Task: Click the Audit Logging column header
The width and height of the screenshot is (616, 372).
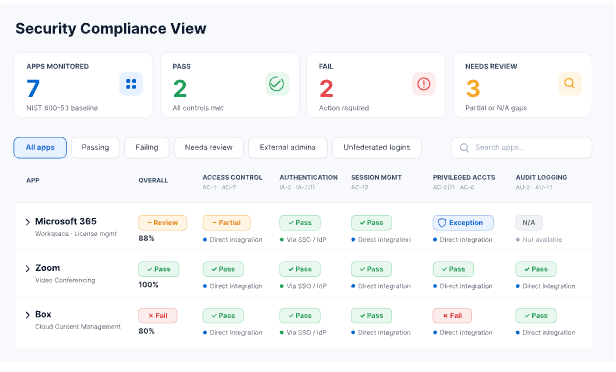Action: click(541, 178)
